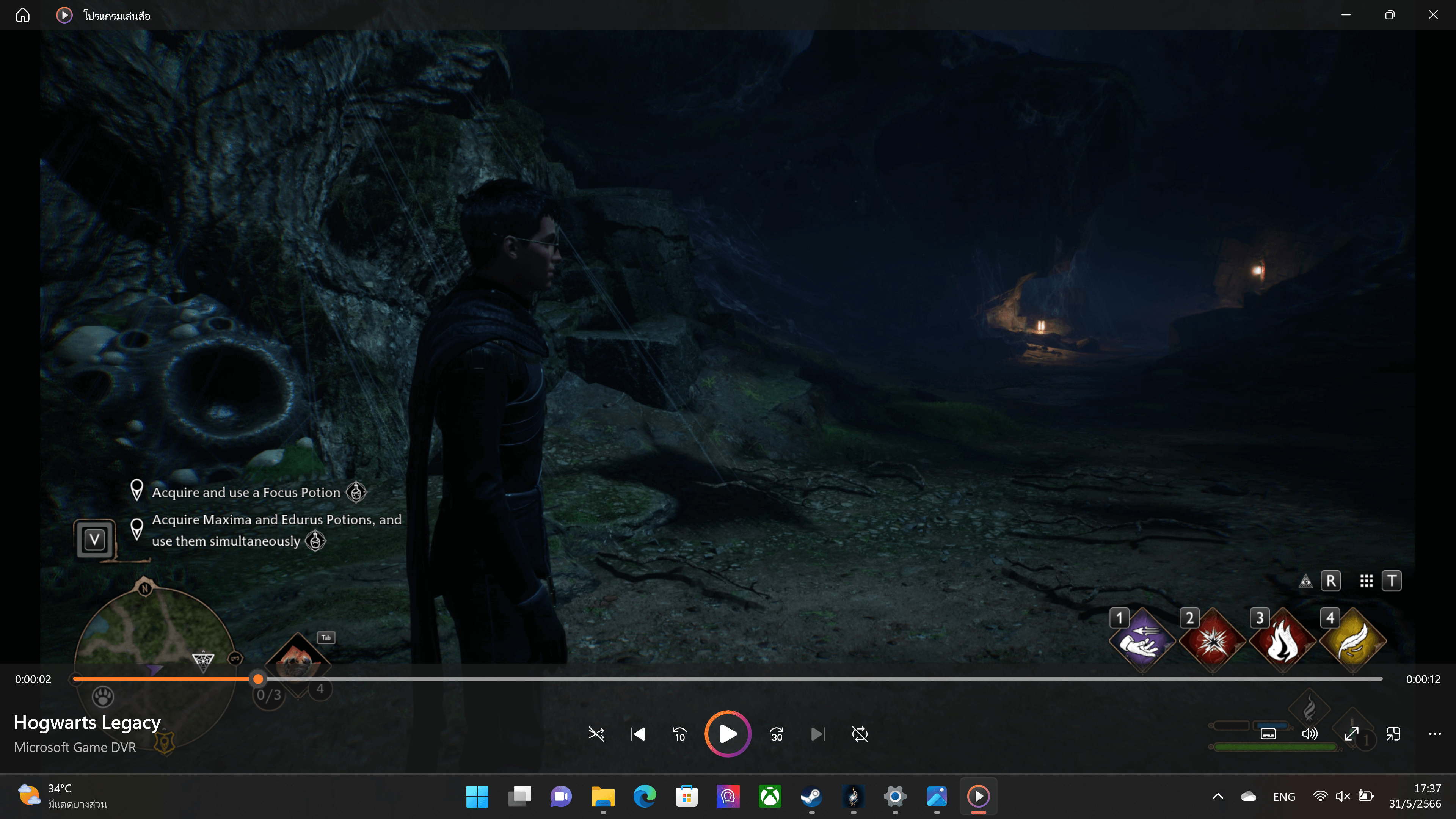Image resolution: width=1456 pixels, height=819 pixels.
Task: Click the Media Player app logo in title bar
Action: click(x=64, y=15)
